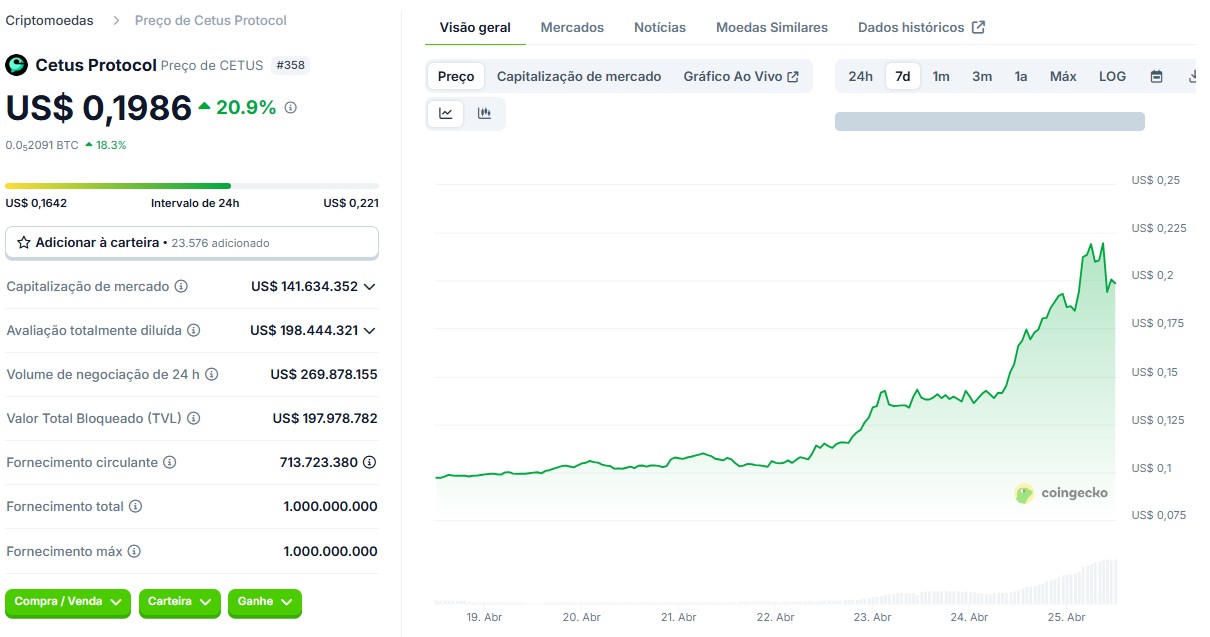Select the line chart view icon
1210x637 pixels.
pyautogui.click(x=446, y=113)
